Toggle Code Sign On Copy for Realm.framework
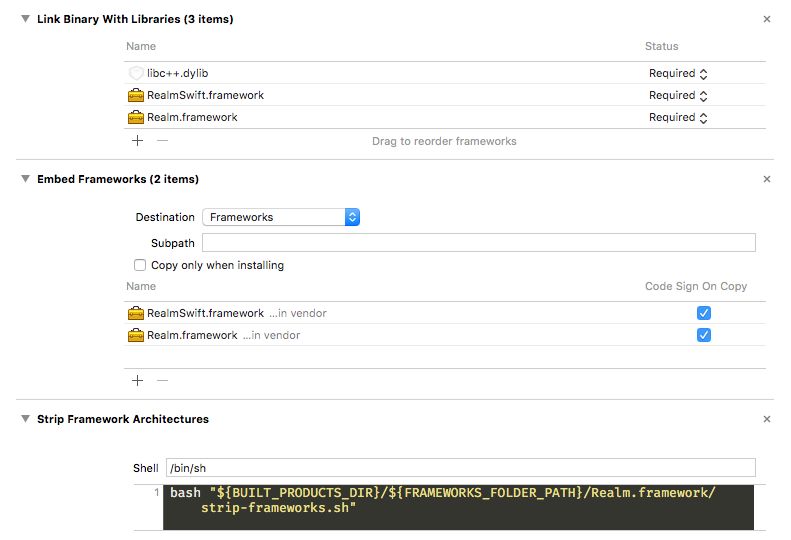 point(704,335)
